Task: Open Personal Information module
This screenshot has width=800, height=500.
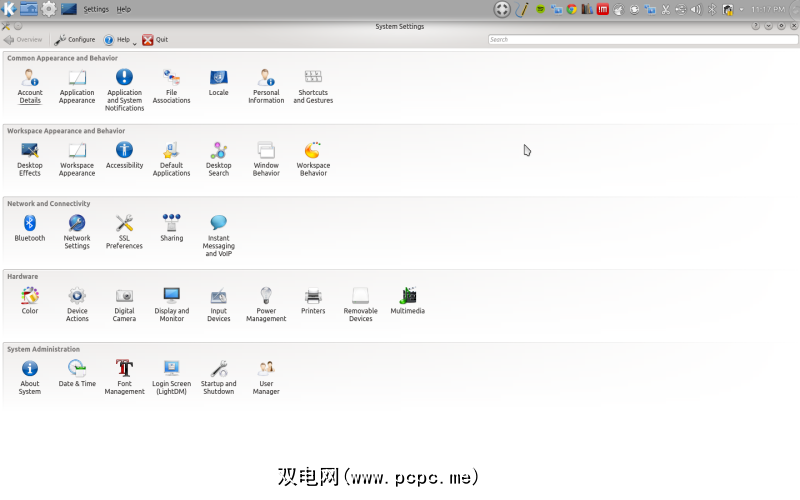Action: click(266, 86)
